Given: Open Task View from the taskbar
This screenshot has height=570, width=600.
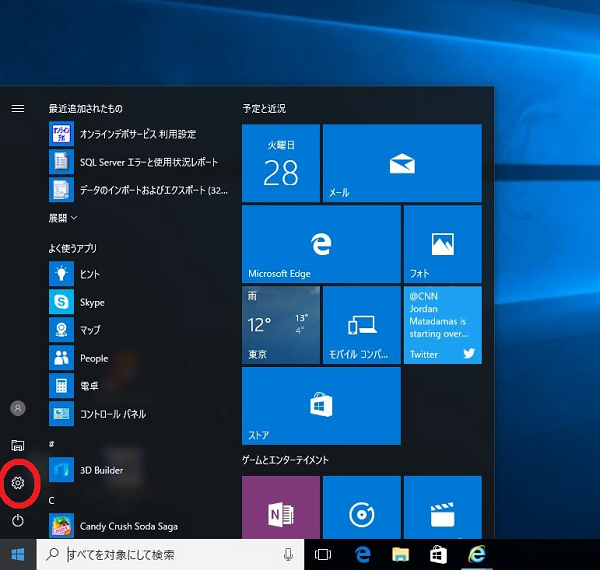Looking at the screenshot, I should 323,554.
